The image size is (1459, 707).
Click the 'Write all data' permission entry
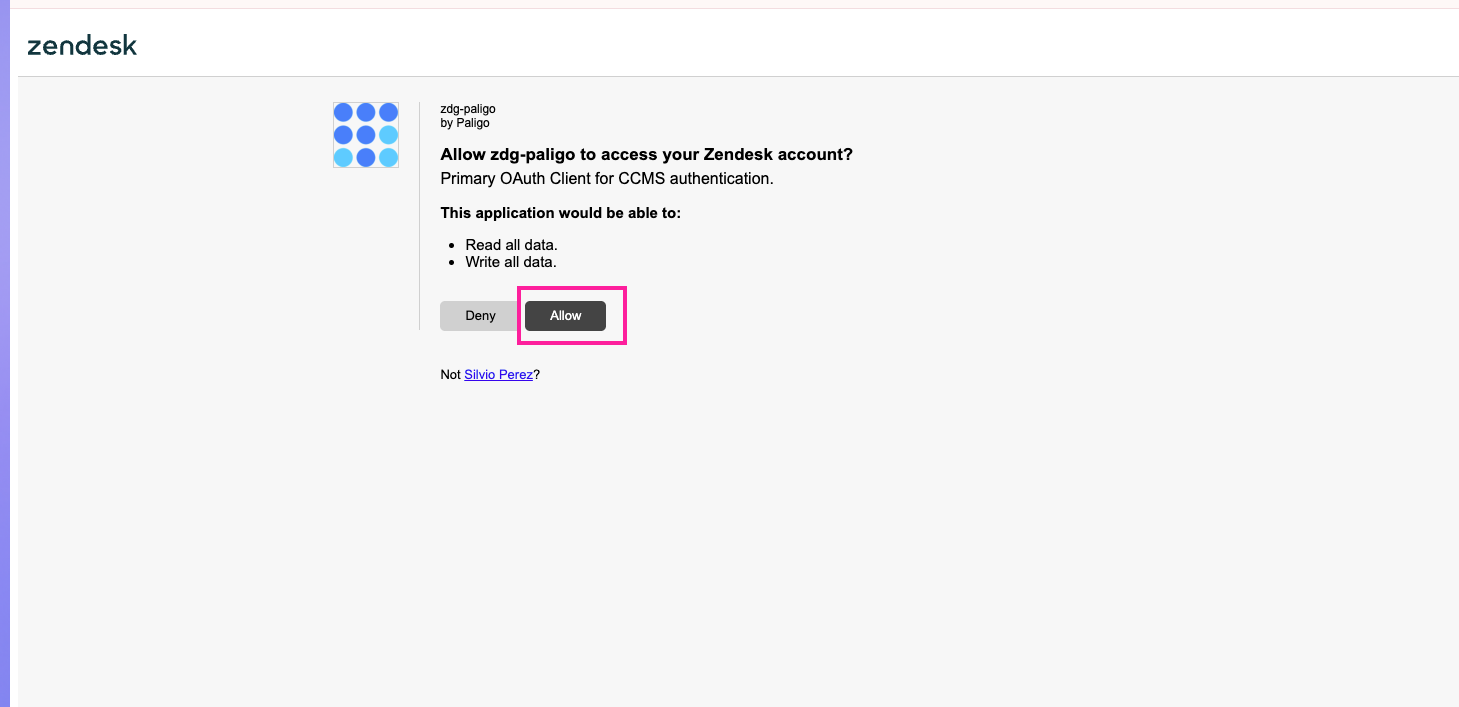point(511,261)
